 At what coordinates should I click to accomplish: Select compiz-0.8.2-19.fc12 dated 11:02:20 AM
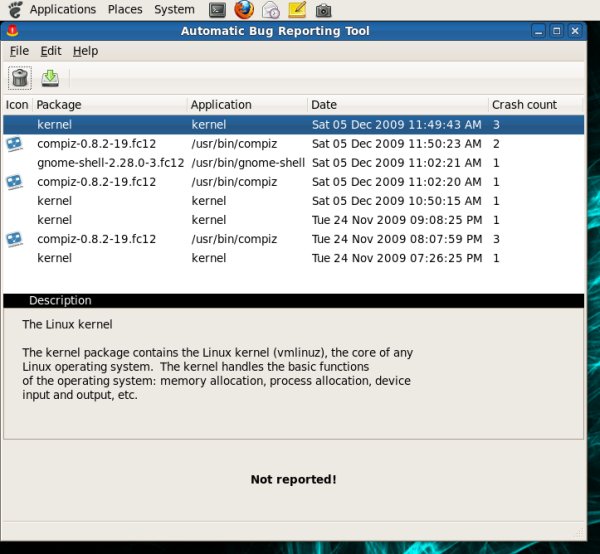(96, 182)
